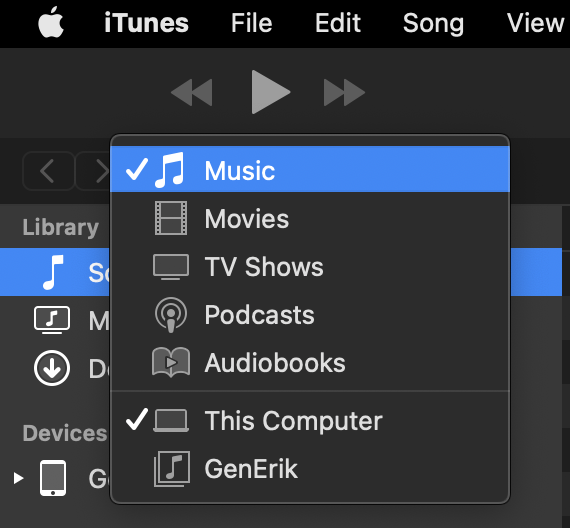Skip to previous track with rewind icon

(192, 92)
